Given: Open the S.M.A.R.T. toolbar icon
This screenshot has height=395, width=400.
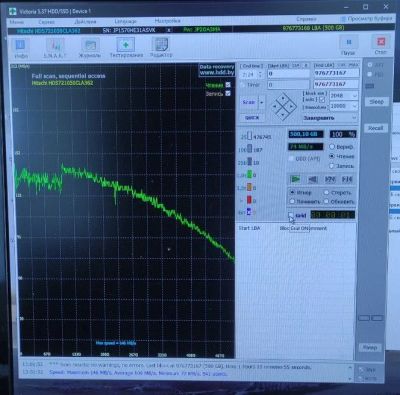Looking at the screenshot, I should point(55,48).
